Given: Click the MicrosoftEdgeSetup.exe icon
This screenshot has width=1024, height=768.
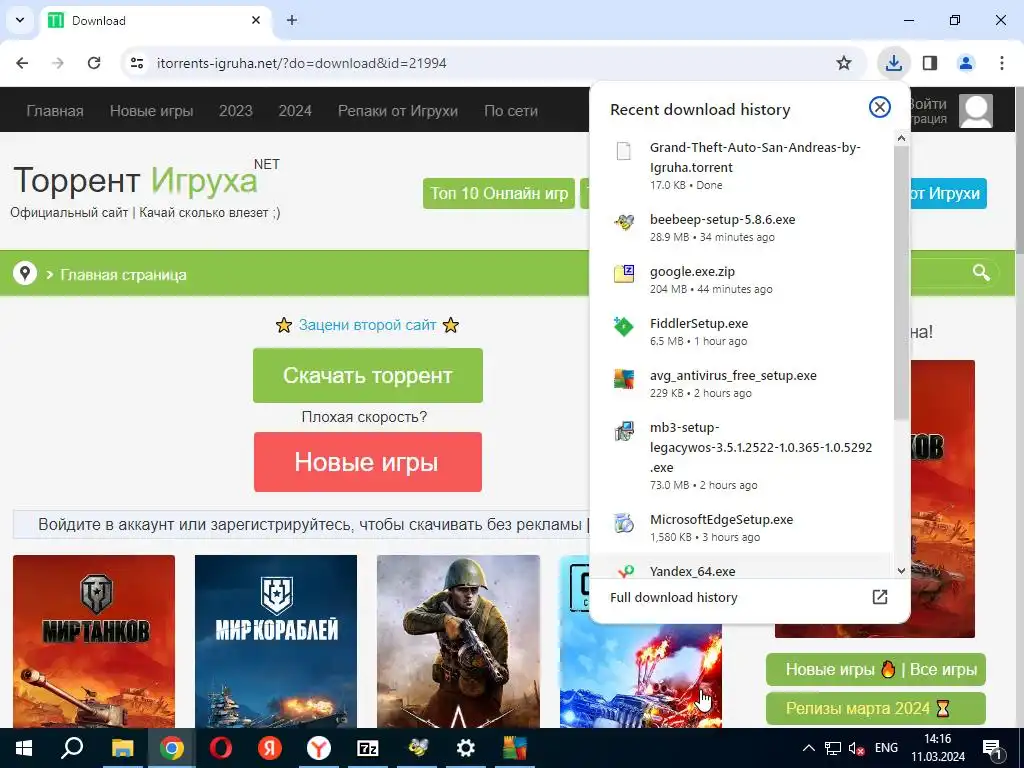Looking at the screenshot, I should pos(624,522).
